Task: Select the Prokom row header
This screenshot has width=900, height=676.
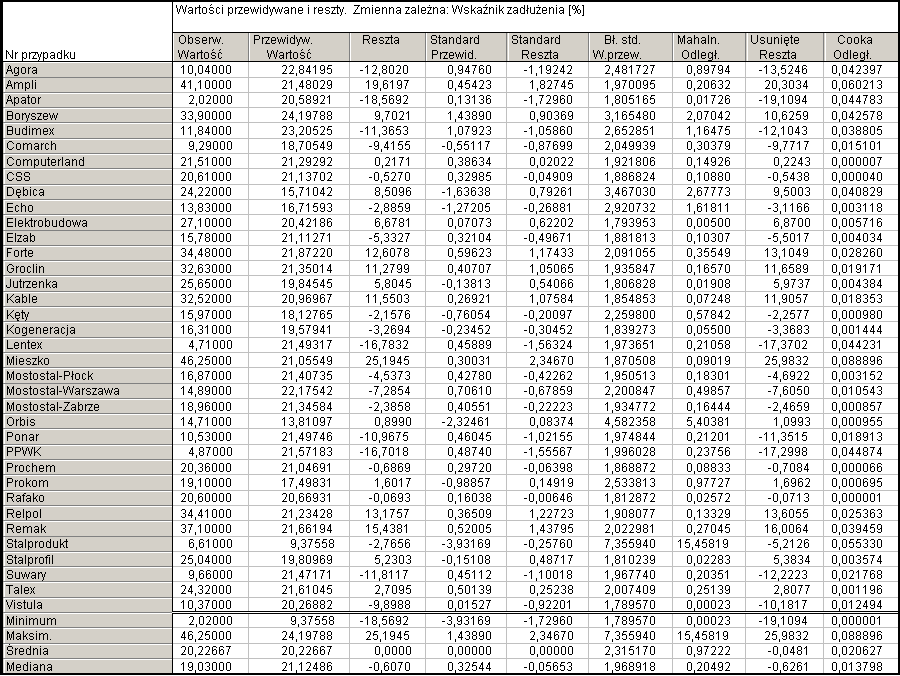Action: pyautogui.click(x=87, y=483)
